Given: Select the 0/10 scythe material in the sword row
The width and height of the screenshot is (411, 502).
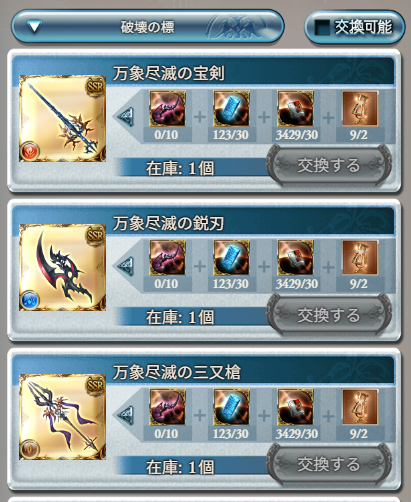Looking at the screenshot, I should tap(167, 109).
